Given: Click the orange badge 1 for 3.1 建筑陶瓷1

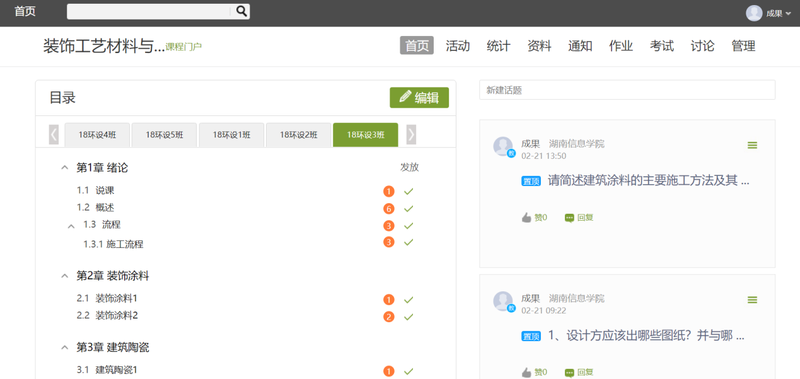Looking at the screenshot, I should [x=389, y=371].
